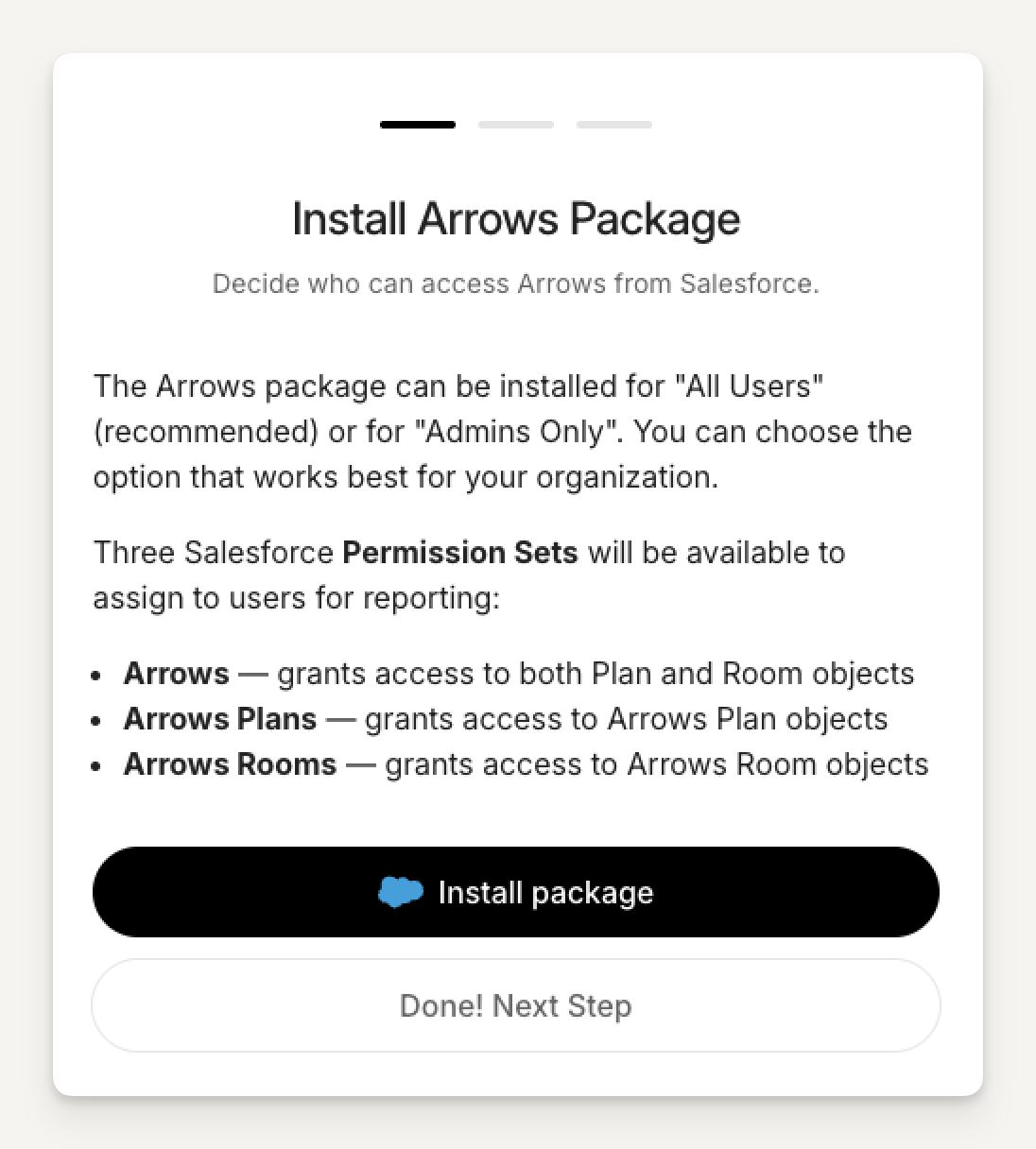The width and height of the screenshot is (1036, 1149).
Task: Jump to the third progress step bar
Action: [x=614, y=125]
